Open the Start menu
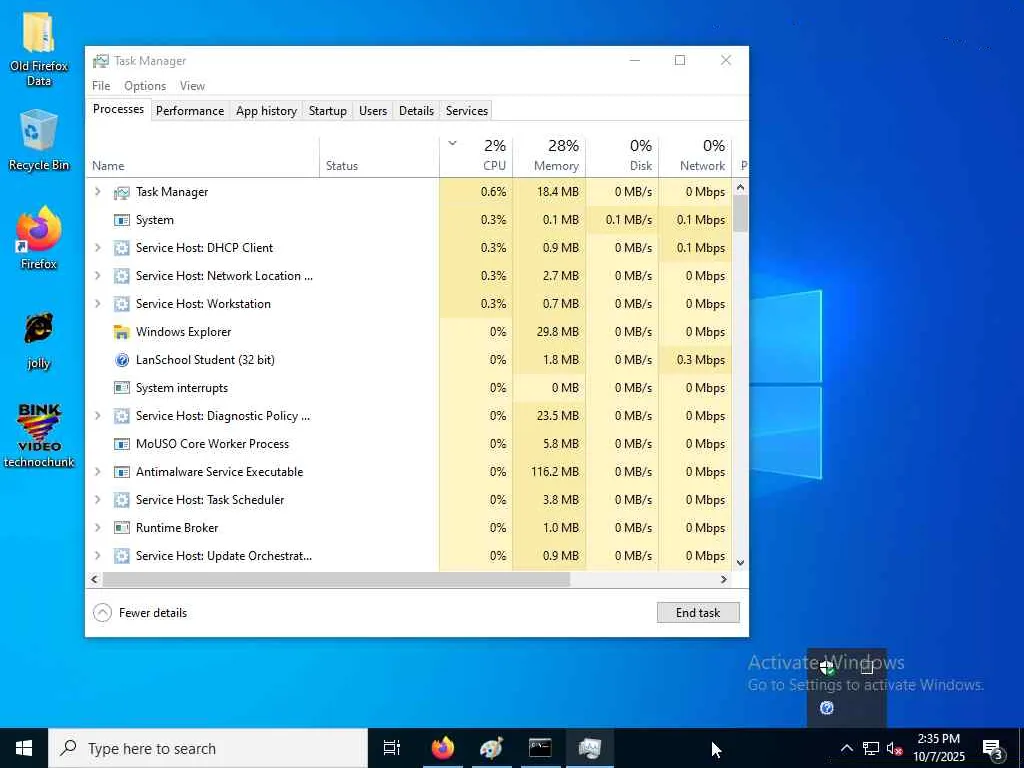Viewport: 1024px width, 768px height. (x=24, y=748)
